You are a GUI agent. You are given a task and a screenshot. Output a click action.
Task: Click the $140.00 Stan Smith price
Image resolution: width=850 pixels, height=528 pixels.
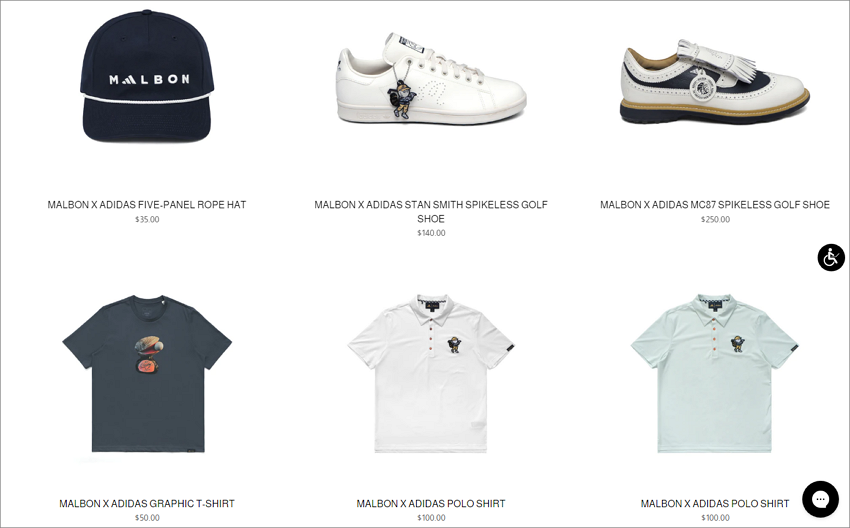(x=431, y=233)
